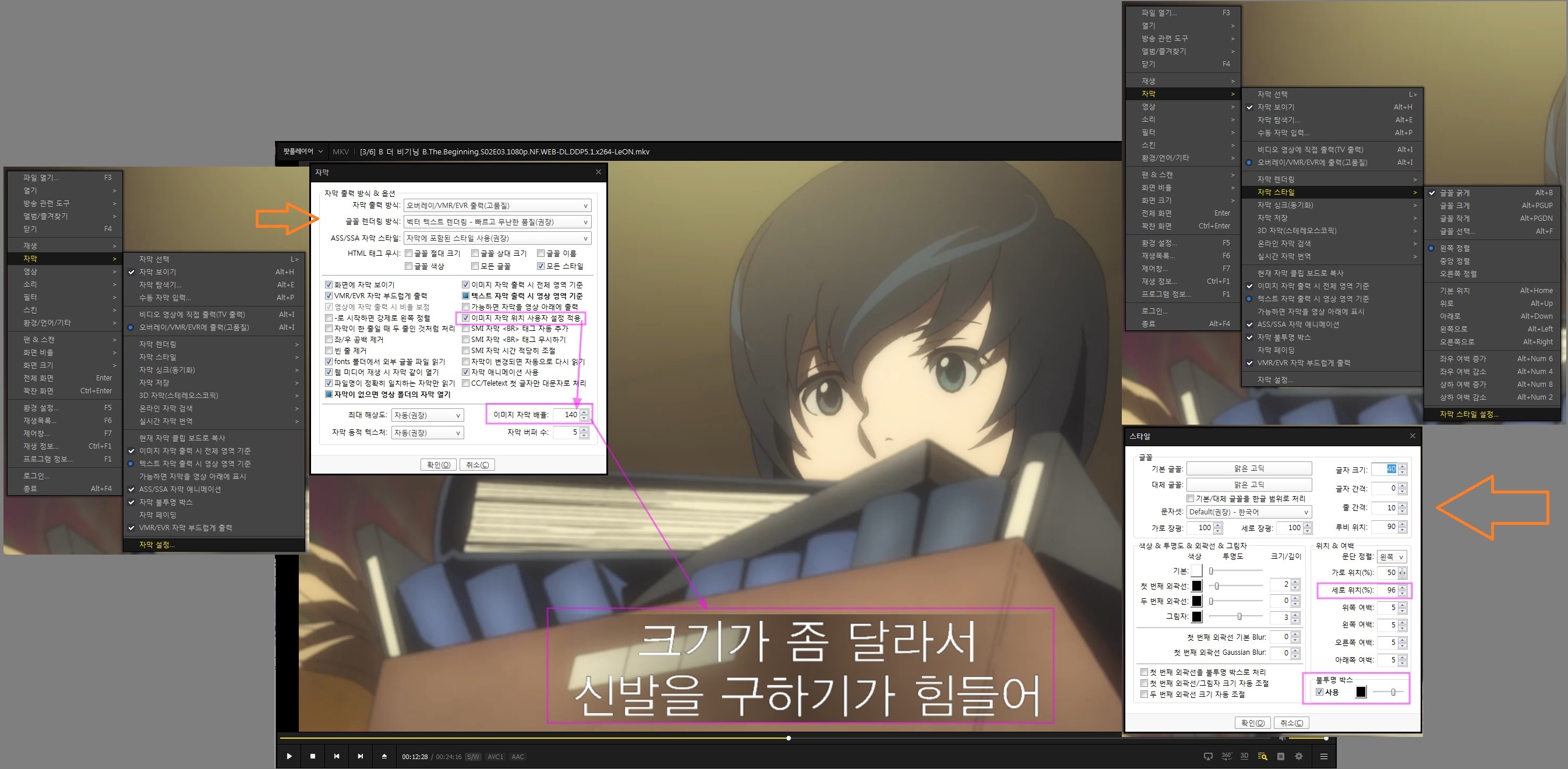Pick the 그림자 black color swatch
This screenshot has width=1568, height=769.
point(1197,616)
